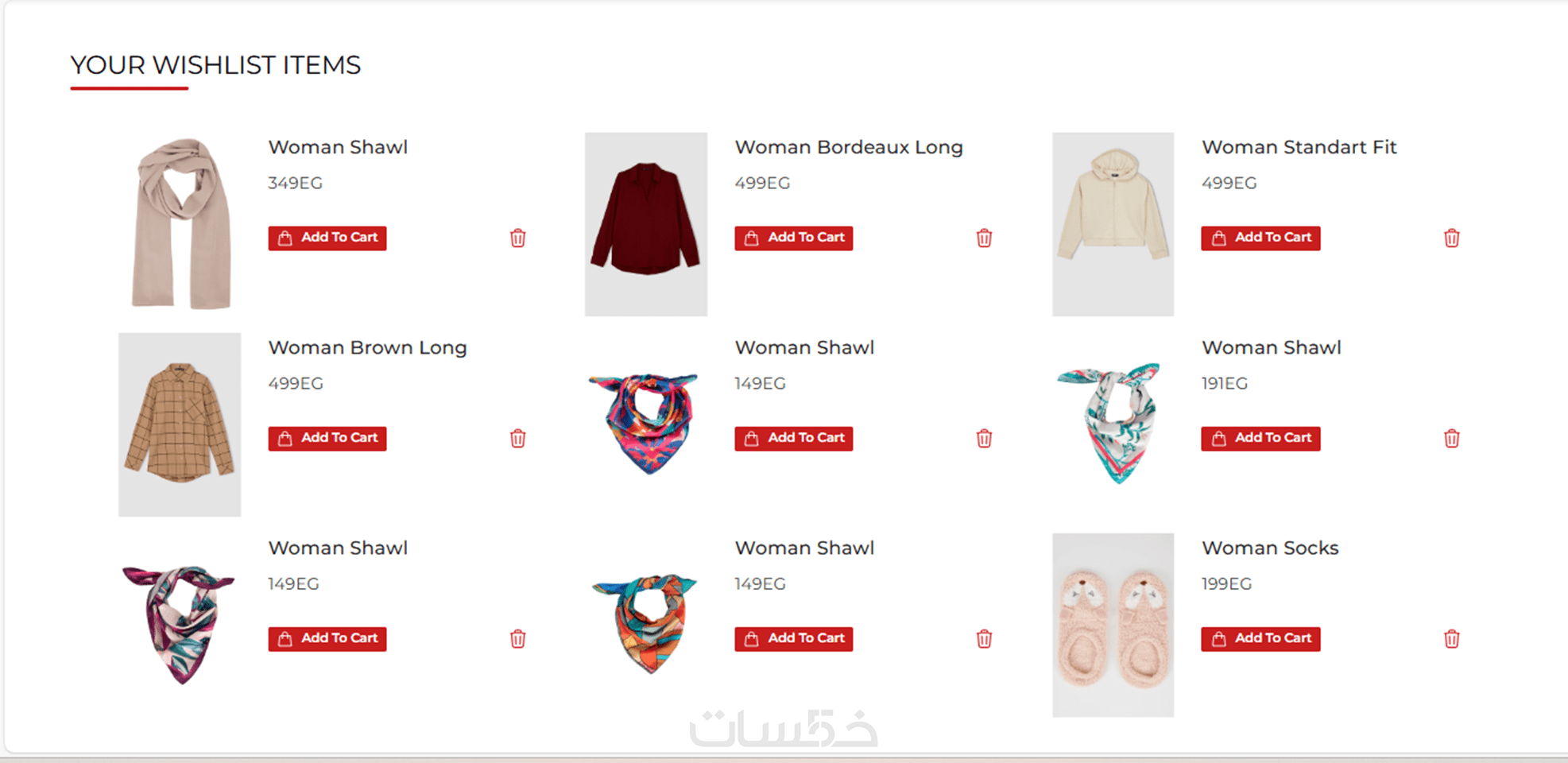Click trash icon for Woman Standart Fit
Screen dimensions: 1568x763
click(x=1451, y=238)
